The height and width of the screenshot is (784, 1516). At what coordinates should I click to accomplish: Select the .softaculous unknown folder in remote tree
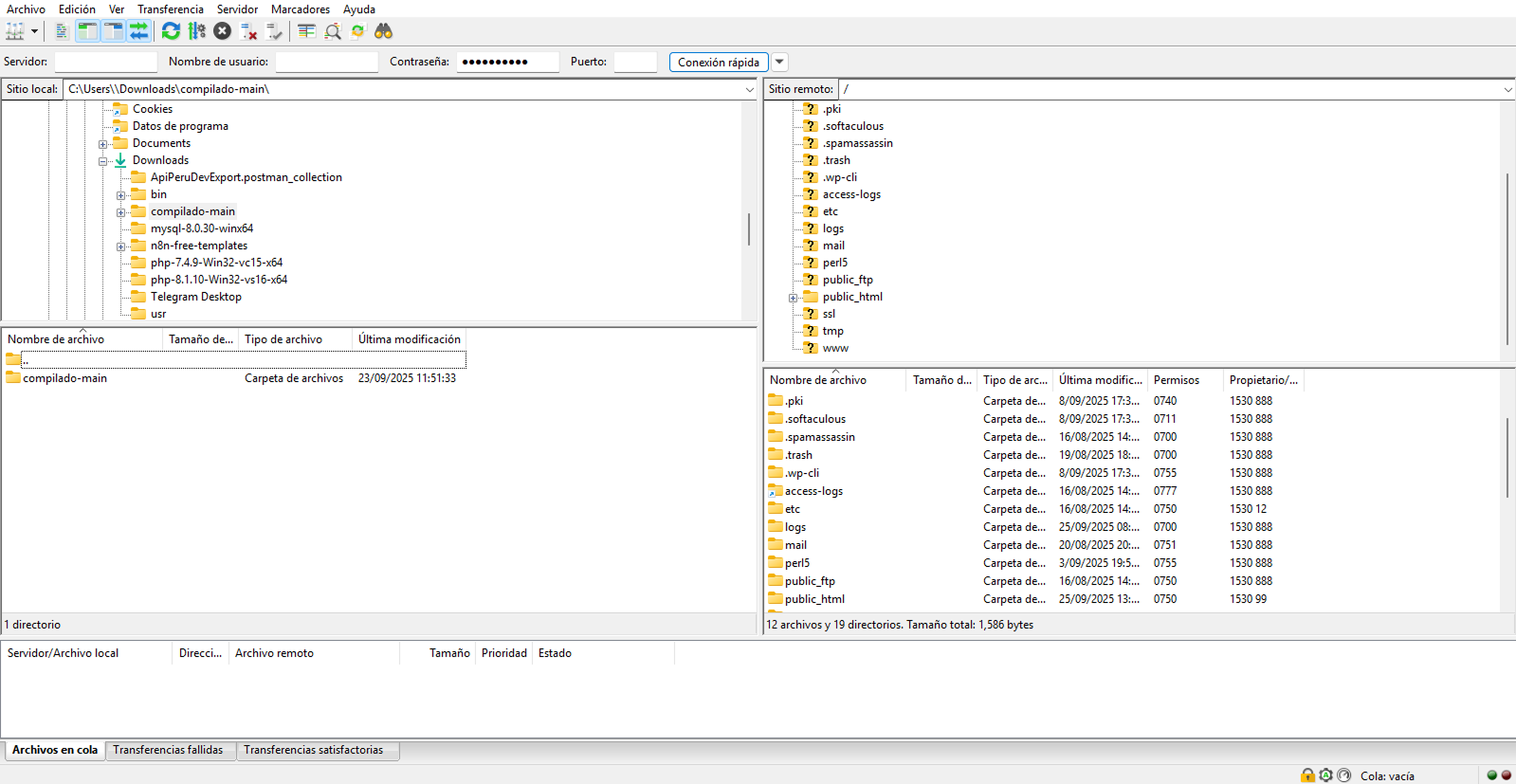point(811,125)
